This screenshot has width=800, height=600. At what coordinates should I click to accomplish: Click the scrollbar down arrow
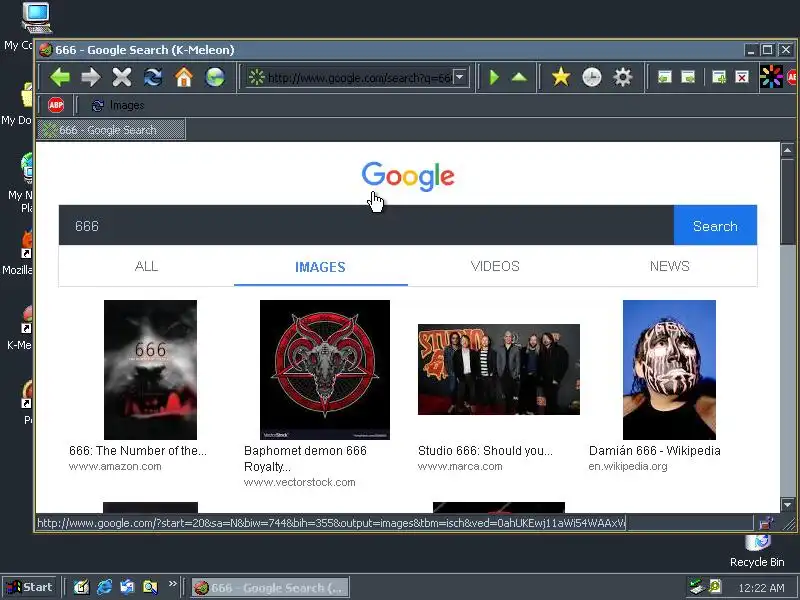tap(787, 505)
